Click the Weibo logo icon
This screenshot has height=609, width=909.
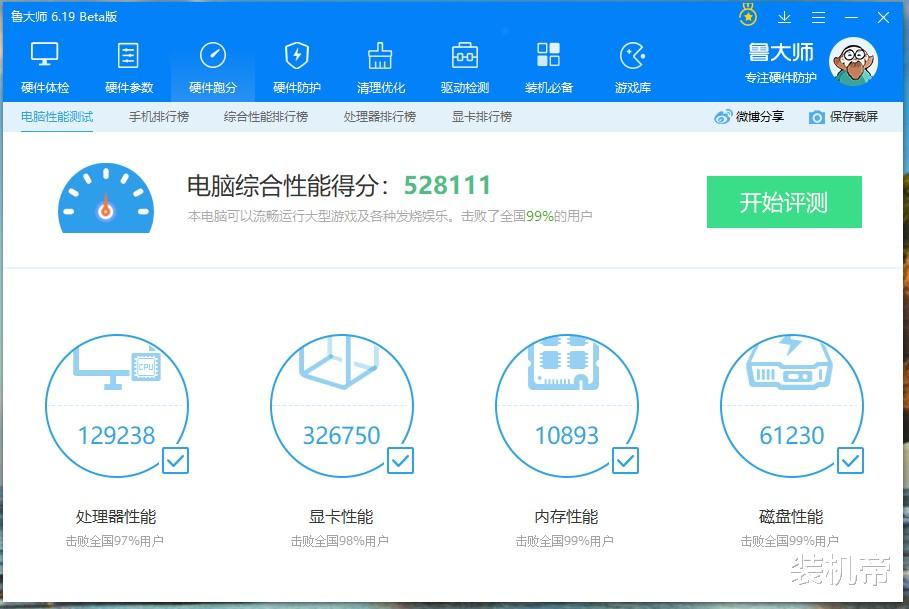coord(723,116)
